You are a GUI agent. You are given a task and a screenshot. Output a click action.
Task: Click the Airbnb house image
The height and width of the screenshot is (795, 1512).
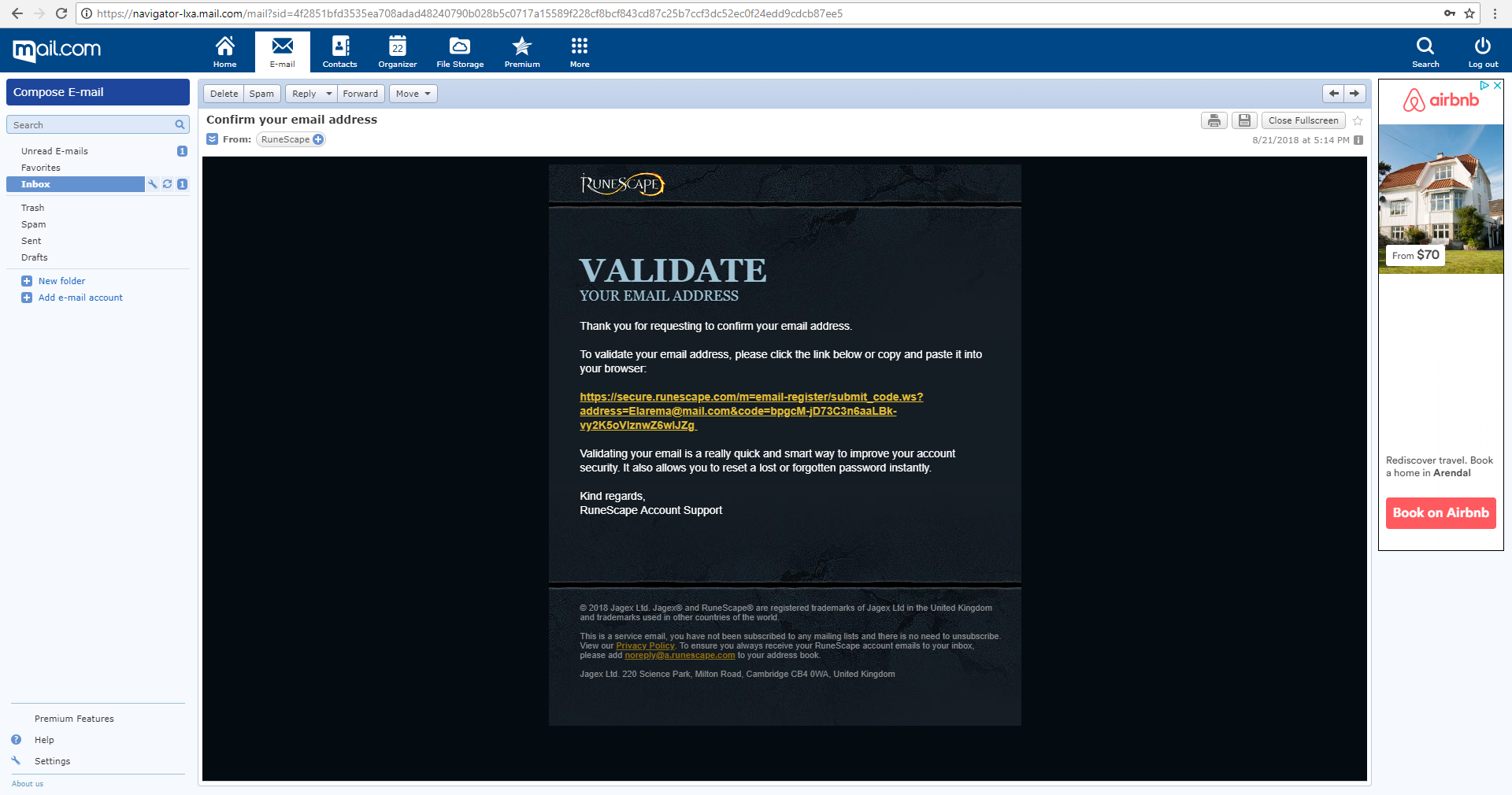coord(1441,199)
